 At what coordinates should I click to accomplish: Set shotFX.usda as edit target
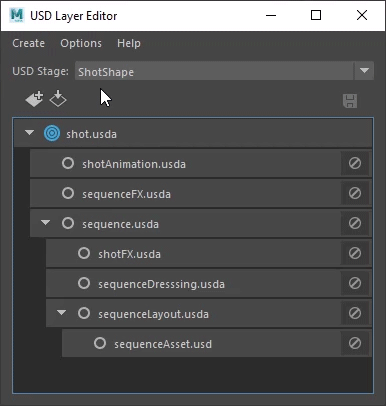(84, 253)
